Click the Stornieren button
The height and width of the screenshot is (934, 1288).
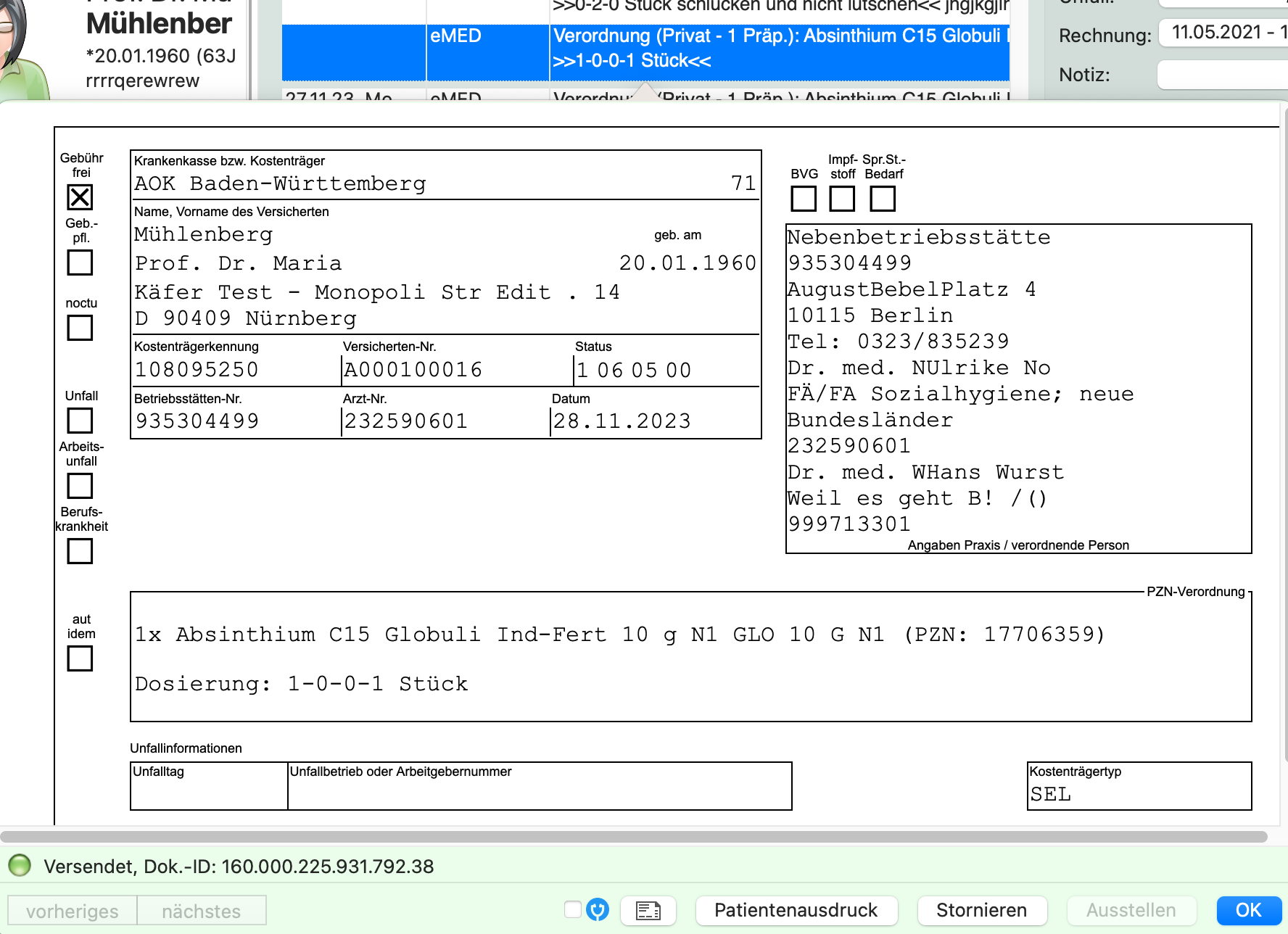982,910
